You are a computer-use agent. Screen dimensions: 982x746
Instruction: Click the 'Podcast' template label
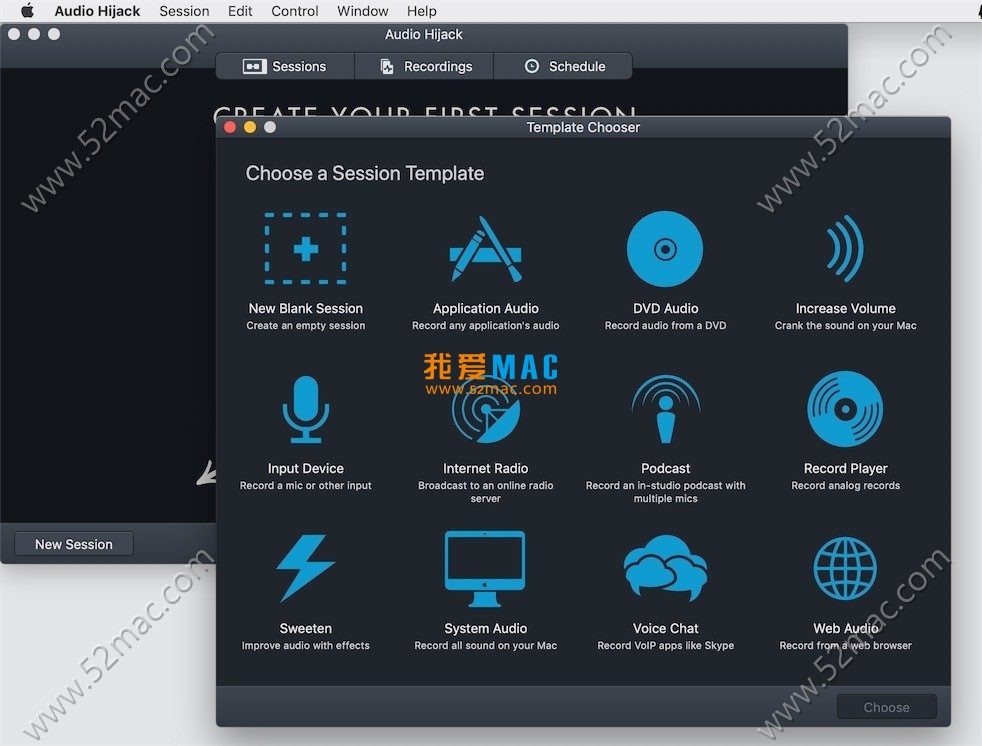tap(666, 468)
